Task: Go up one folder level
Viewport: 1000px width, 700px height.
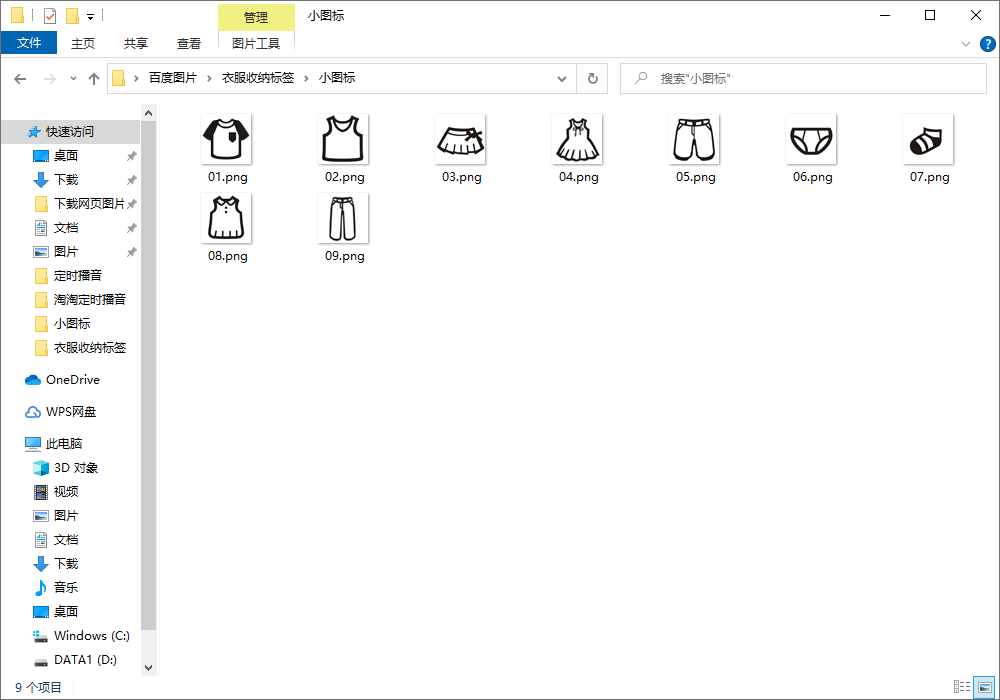Action: click(94, 78)
